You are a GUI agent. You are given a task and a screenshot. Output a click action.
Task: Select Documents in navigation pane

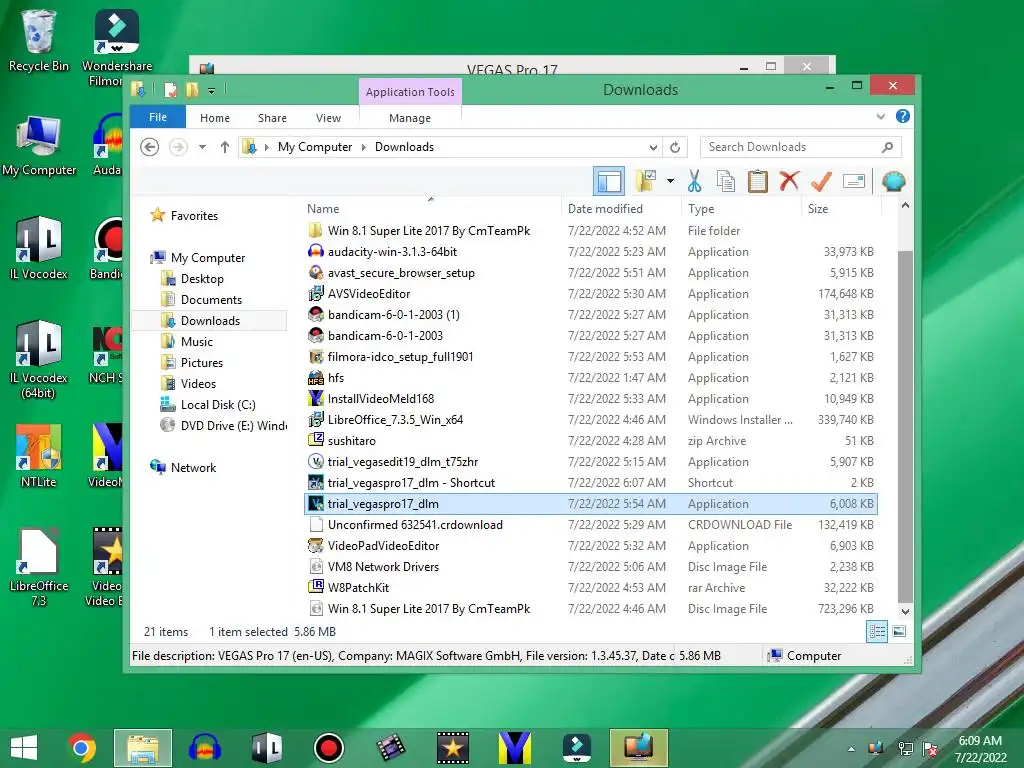[211, 300]
